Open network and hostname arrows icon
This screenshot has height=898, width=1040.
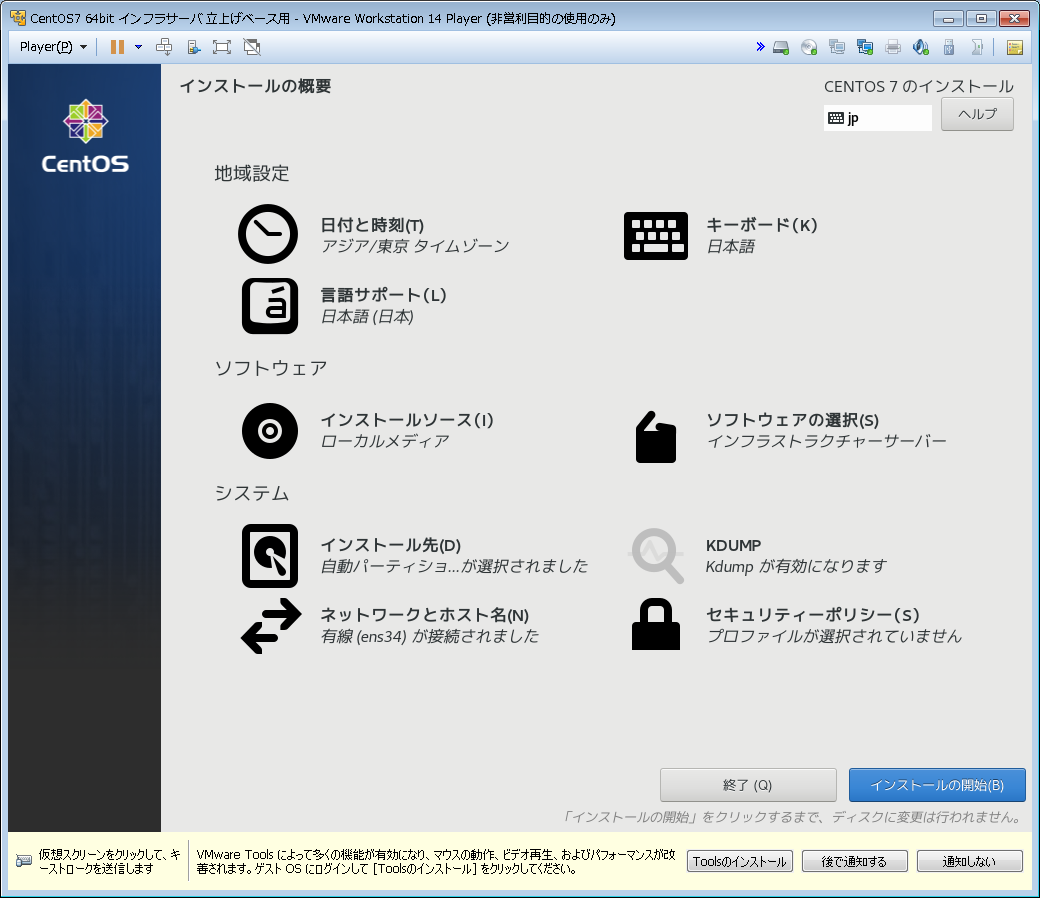(x=271, y=626)
